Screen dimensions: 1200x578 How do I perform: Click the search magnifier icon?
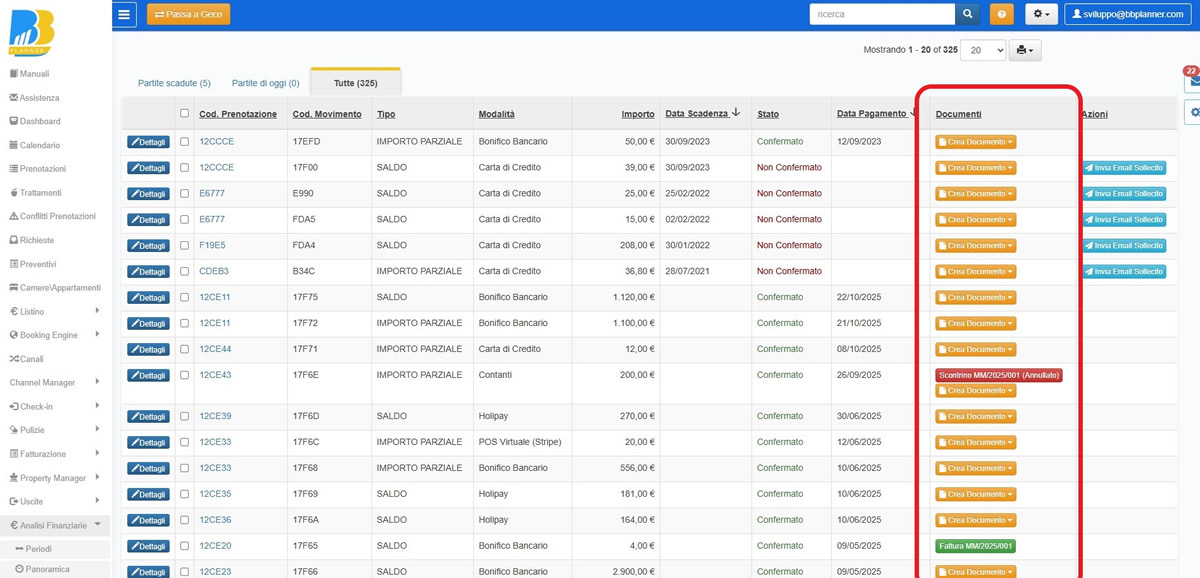point(968,14)
